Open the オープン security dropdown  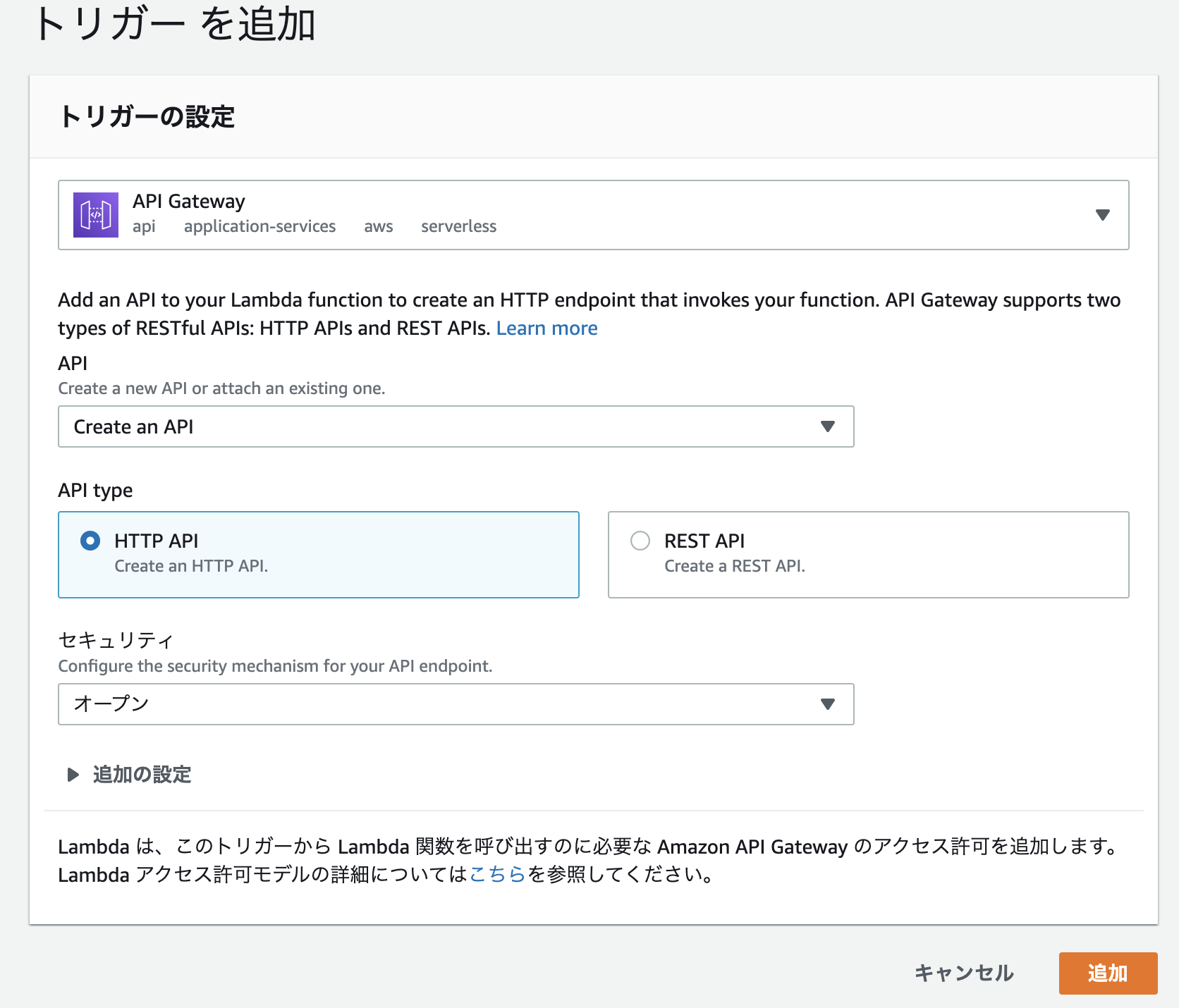click(x=456, y=703)
